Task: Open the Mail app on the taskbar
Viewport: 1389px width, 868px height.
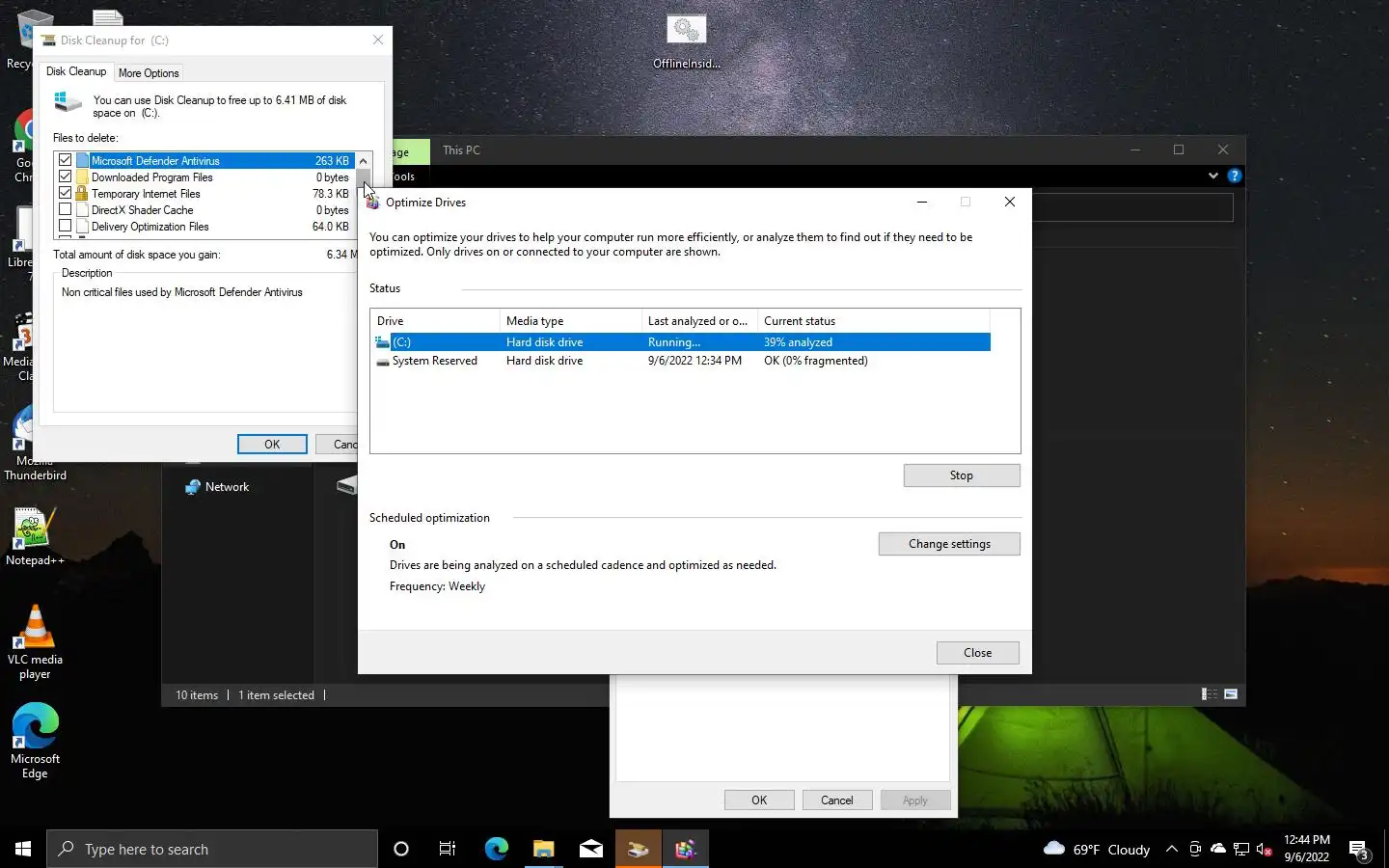Action: click(590, 849)
